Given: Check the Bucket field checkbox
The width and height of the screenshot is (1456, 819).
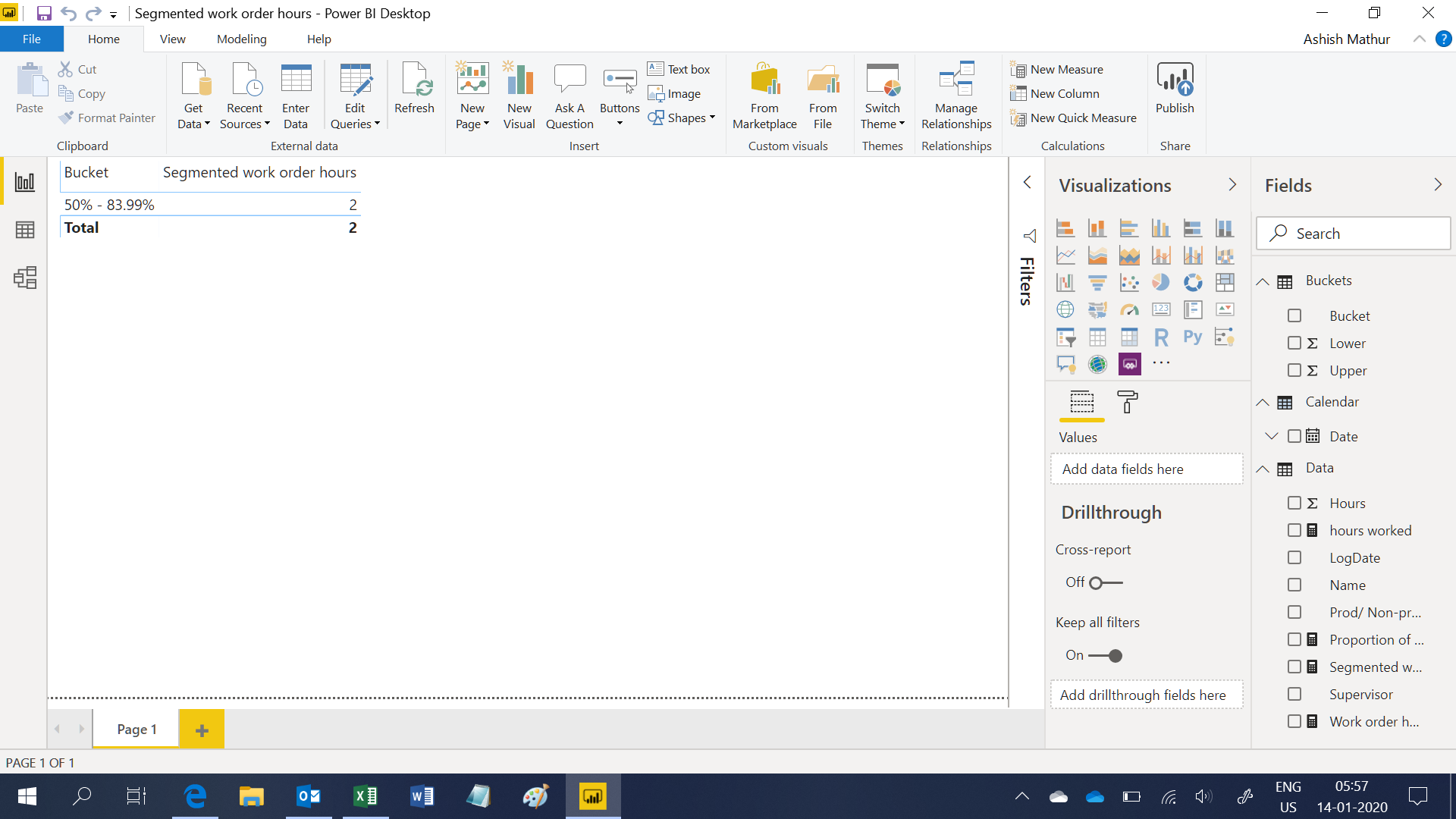Looking at the screenshot, I should pos(1294,315).
